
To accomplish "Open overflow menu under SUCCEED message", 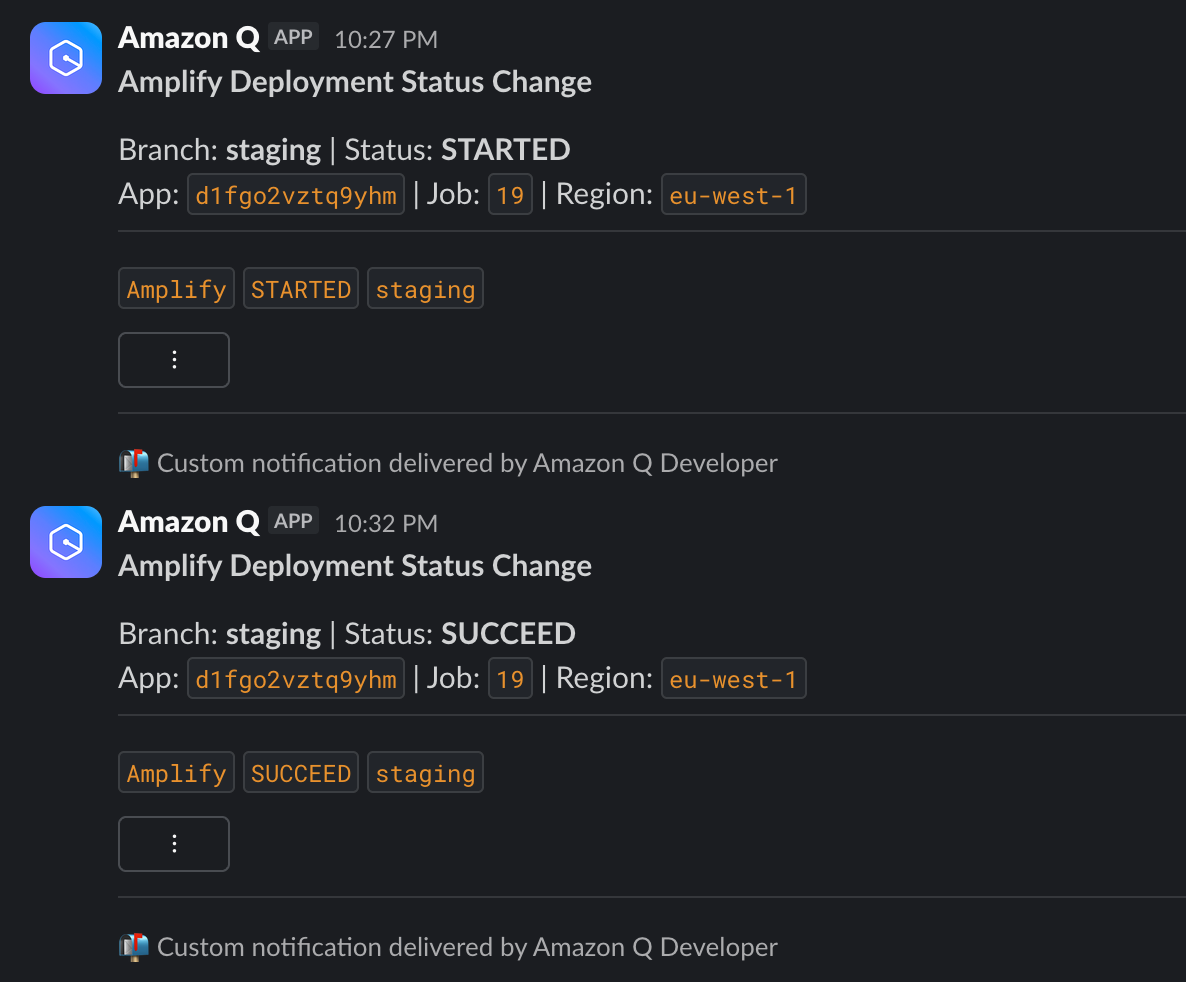I will coord(174,844).
